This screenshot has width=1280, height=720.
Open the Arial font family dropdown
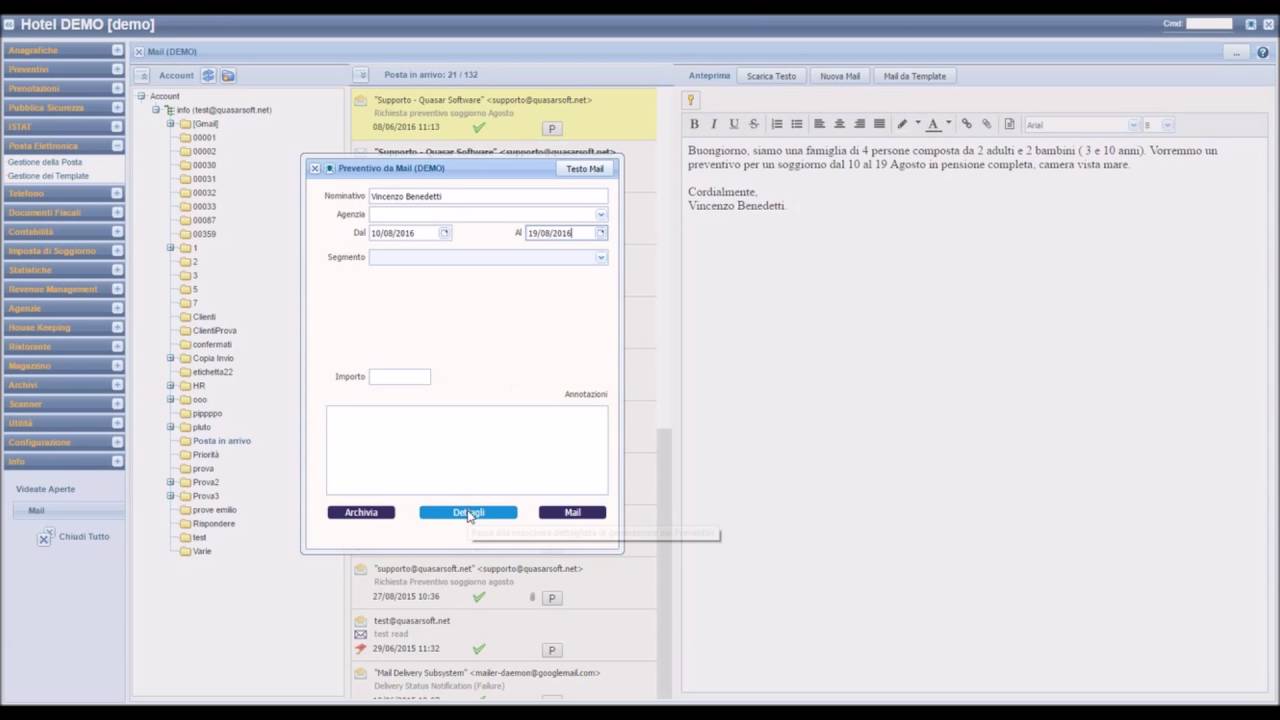[x=1133, y=125]
